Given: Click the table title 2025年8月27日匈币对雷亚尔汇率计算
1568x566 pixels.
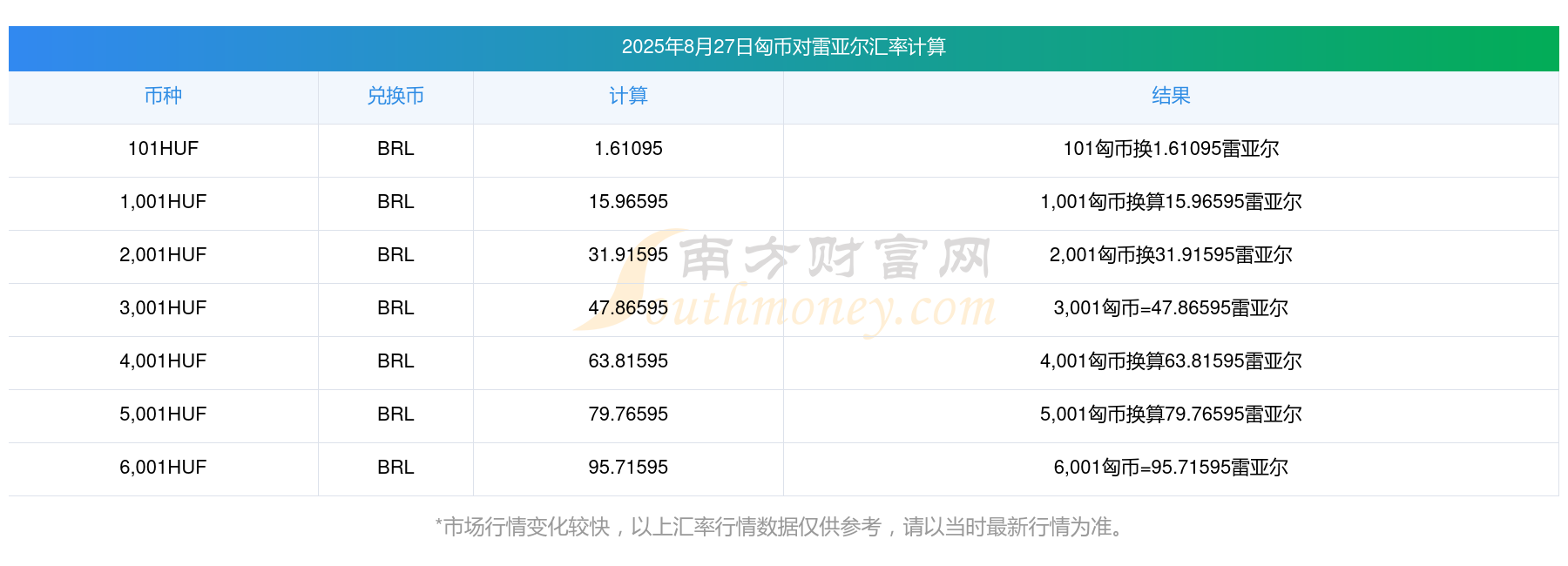Looking at the screenshot, I should pos(783,47).
